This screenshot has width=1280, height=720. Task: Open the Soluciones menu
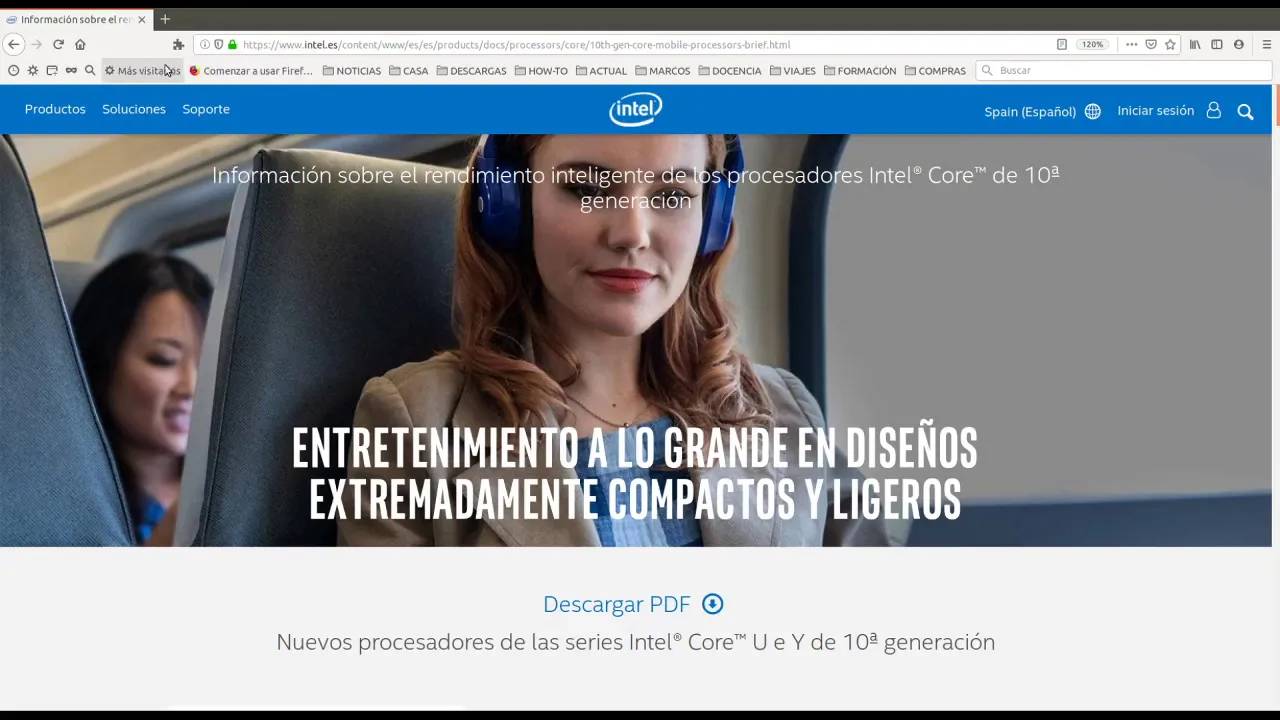[x=134, y=109]
